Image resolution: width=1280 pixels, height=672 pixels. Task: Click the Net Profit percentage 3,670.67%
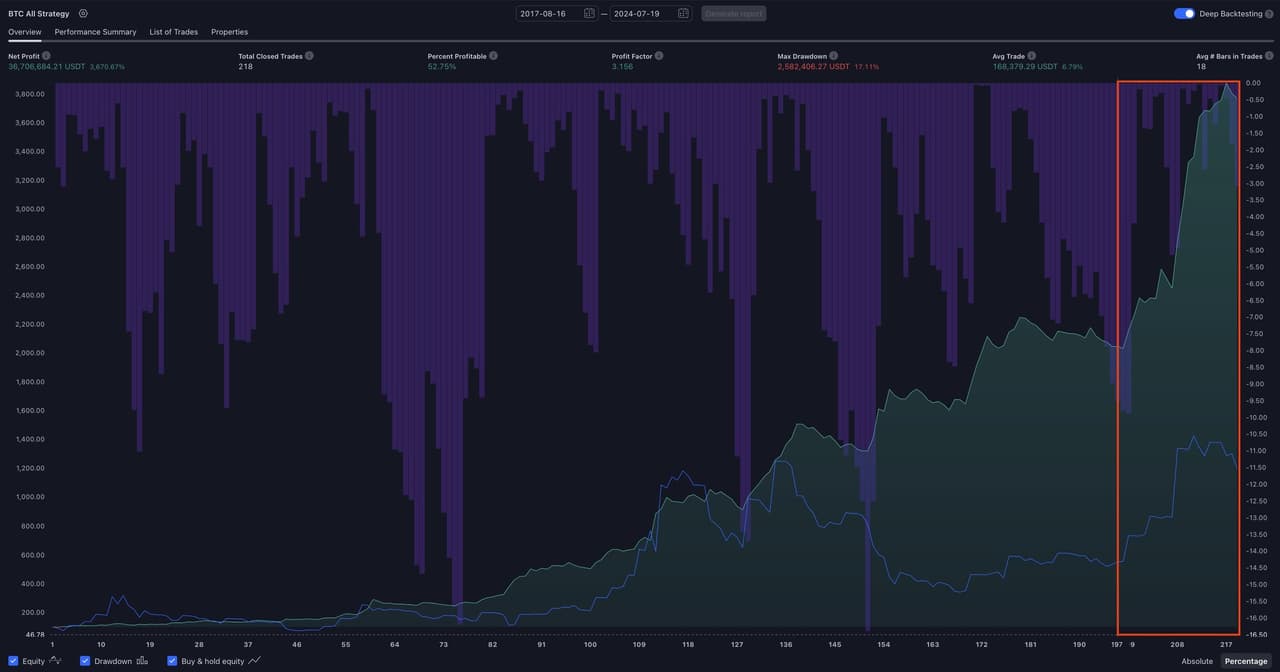(107, 66)
